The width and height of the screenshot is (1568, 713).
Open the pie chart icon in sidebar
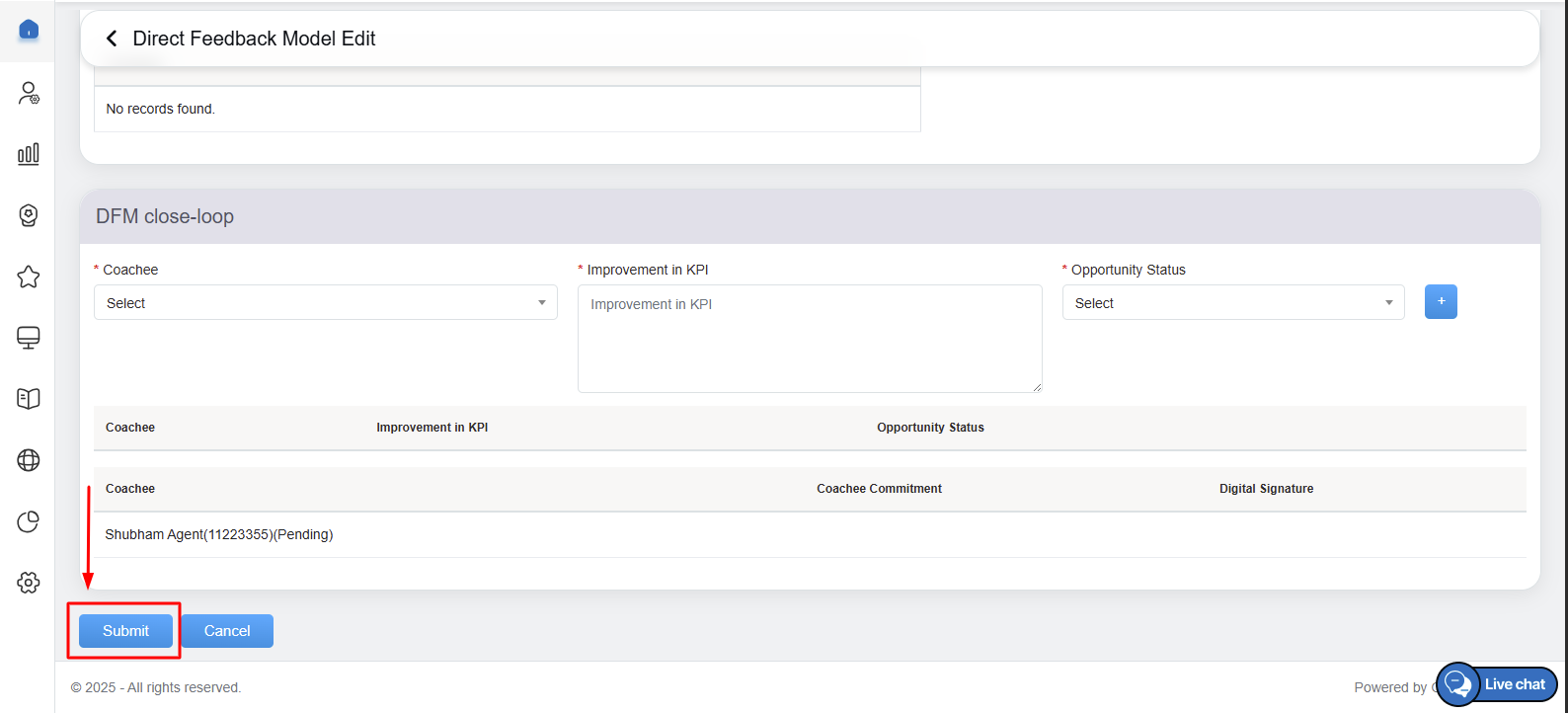[29, 521]
